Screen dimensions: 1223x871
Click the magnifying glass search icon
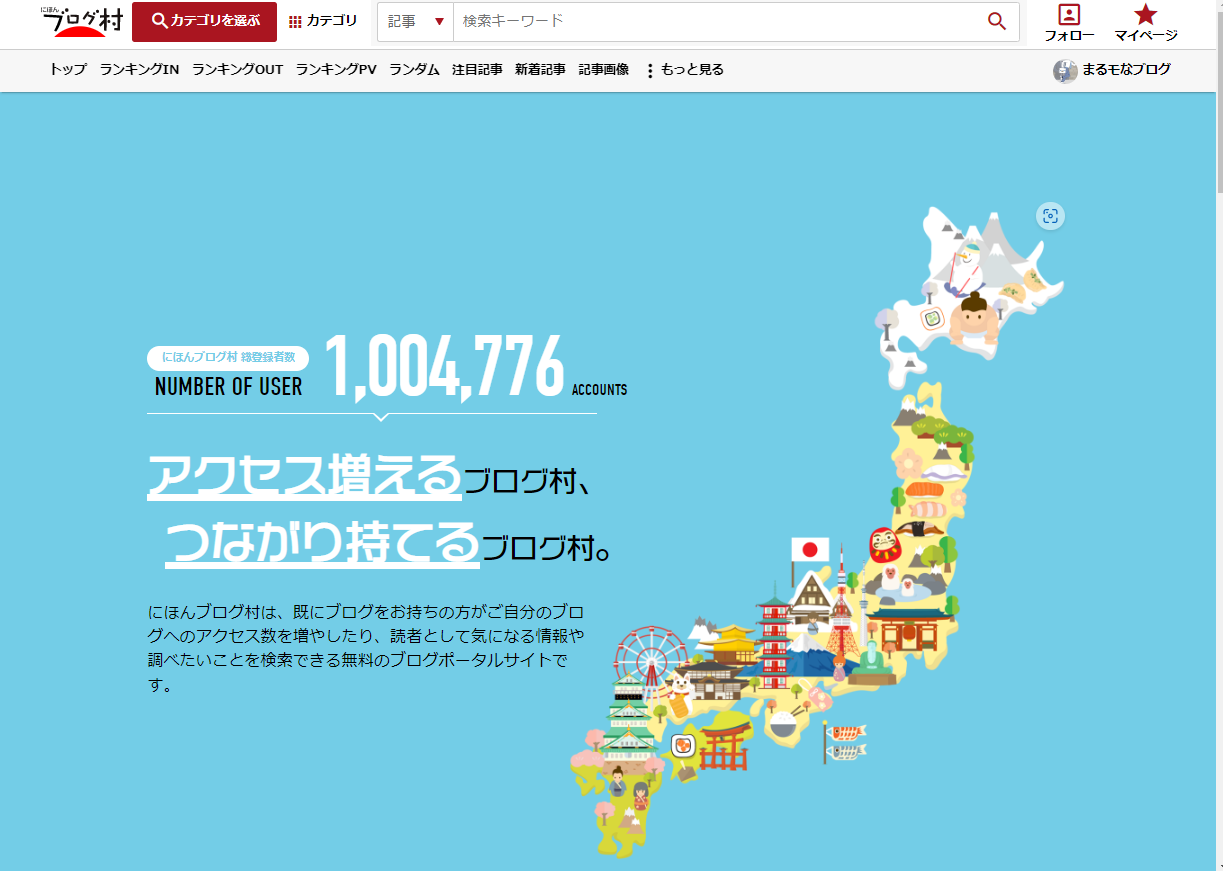[997, 22]
